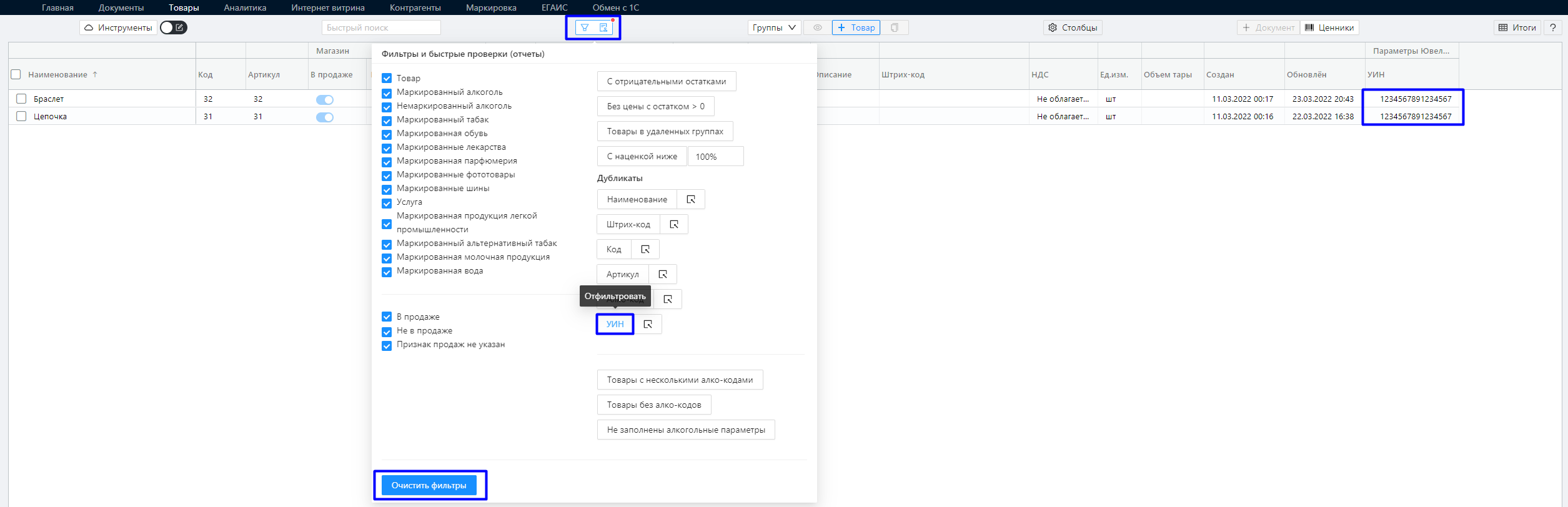Uncheck the В продаже filter checkbox
Viewport: 1568px width, 507px height.
(387, 317)
